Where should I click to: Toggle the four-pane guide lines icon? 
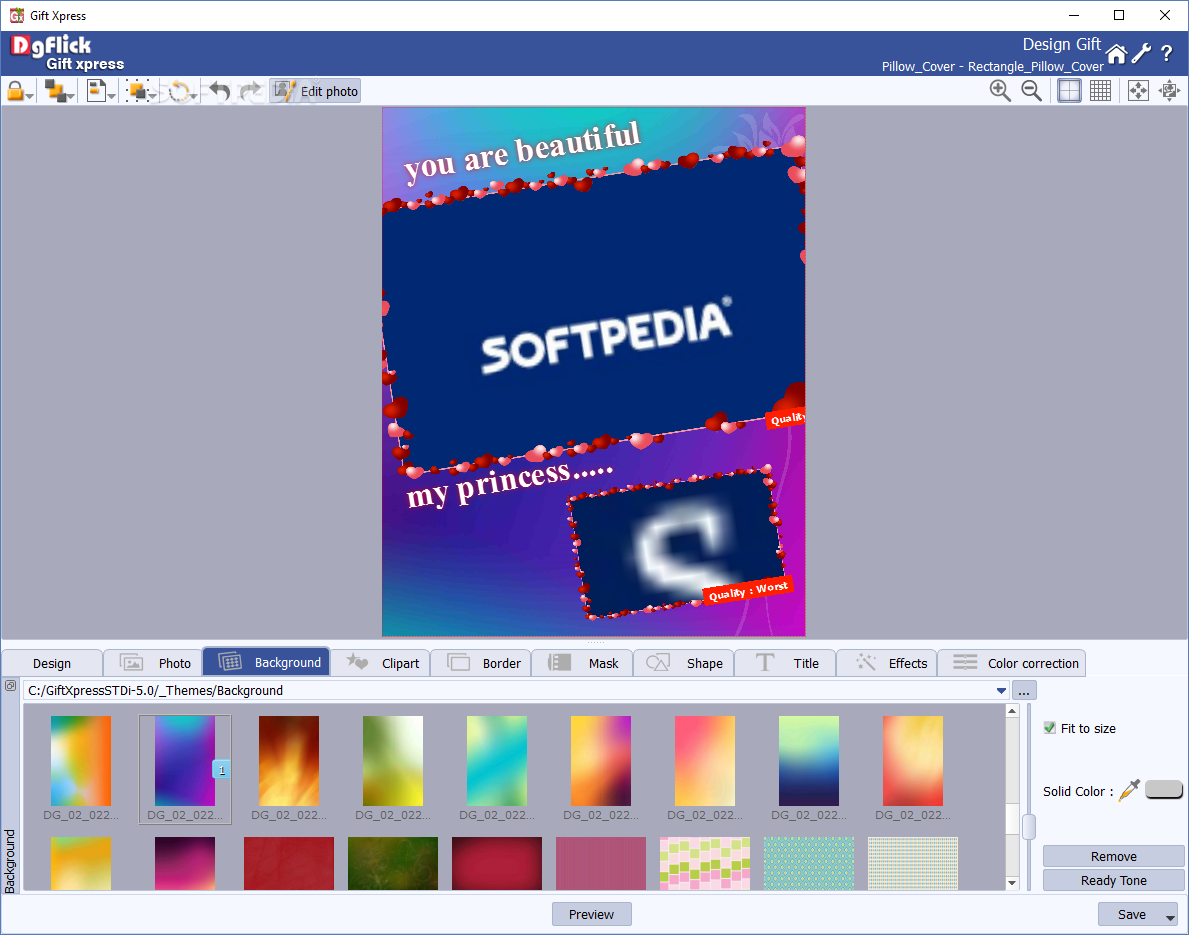pyautogui.click(x=1069, y=91)
